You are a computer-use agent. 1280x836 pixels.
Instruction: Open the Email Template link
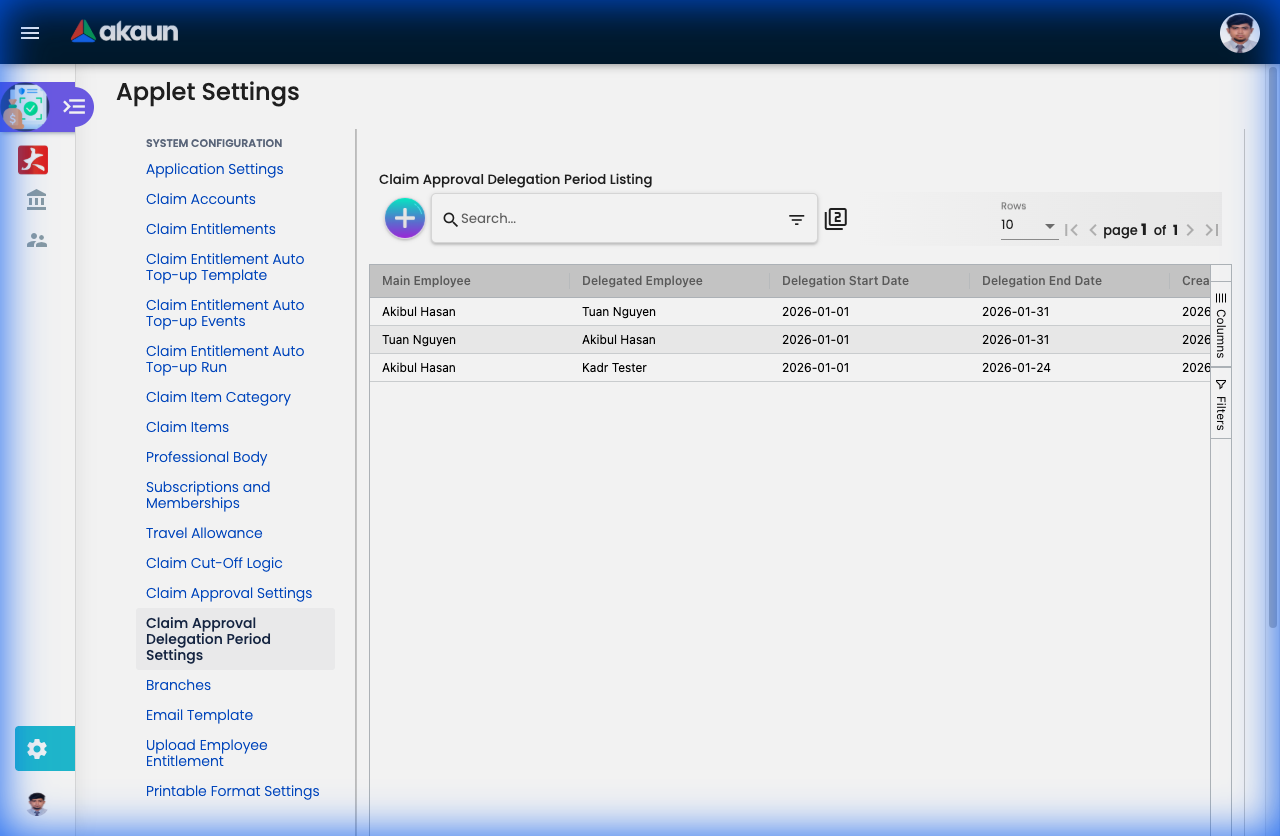click(x=199, y=715)
